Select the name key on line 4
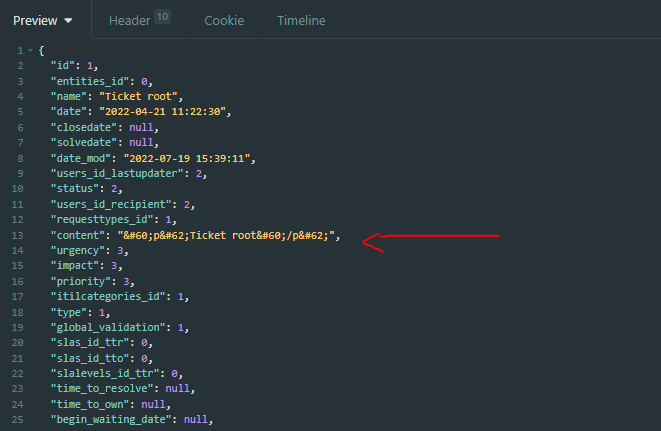Viewport: 661px width, 431px height. coord(69,97)
